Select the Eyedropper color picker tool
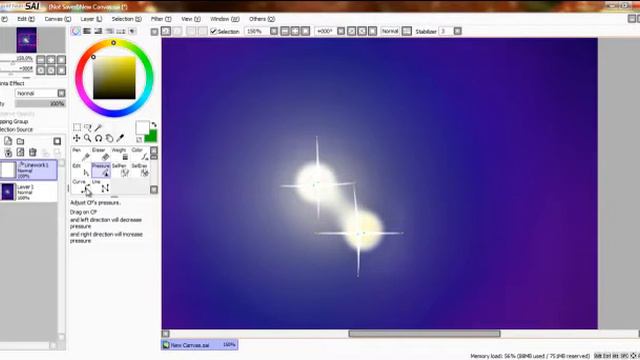Image resolution: width=640 pixels, height=360 pixels. click(x=120, y=138)
